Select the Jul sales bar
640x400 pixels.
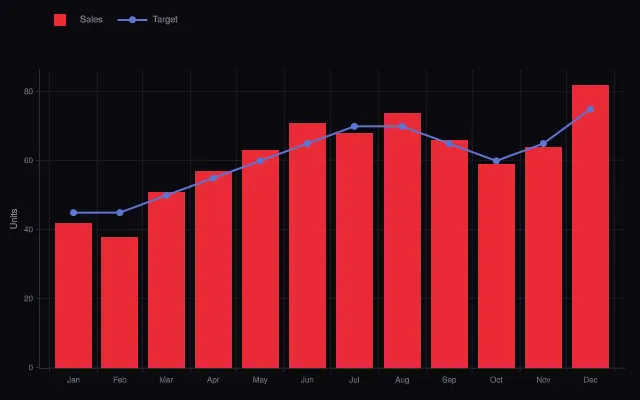coord(354,250)
